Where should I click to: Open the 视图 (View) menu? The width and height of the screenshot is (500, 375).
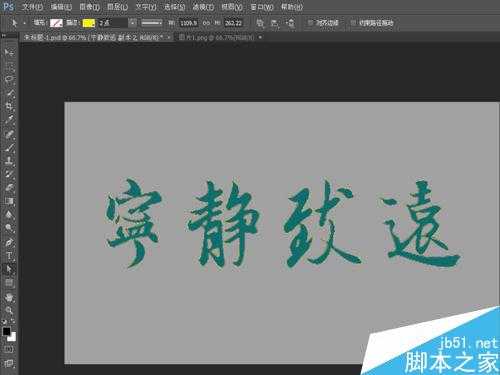tap(232, 7)
